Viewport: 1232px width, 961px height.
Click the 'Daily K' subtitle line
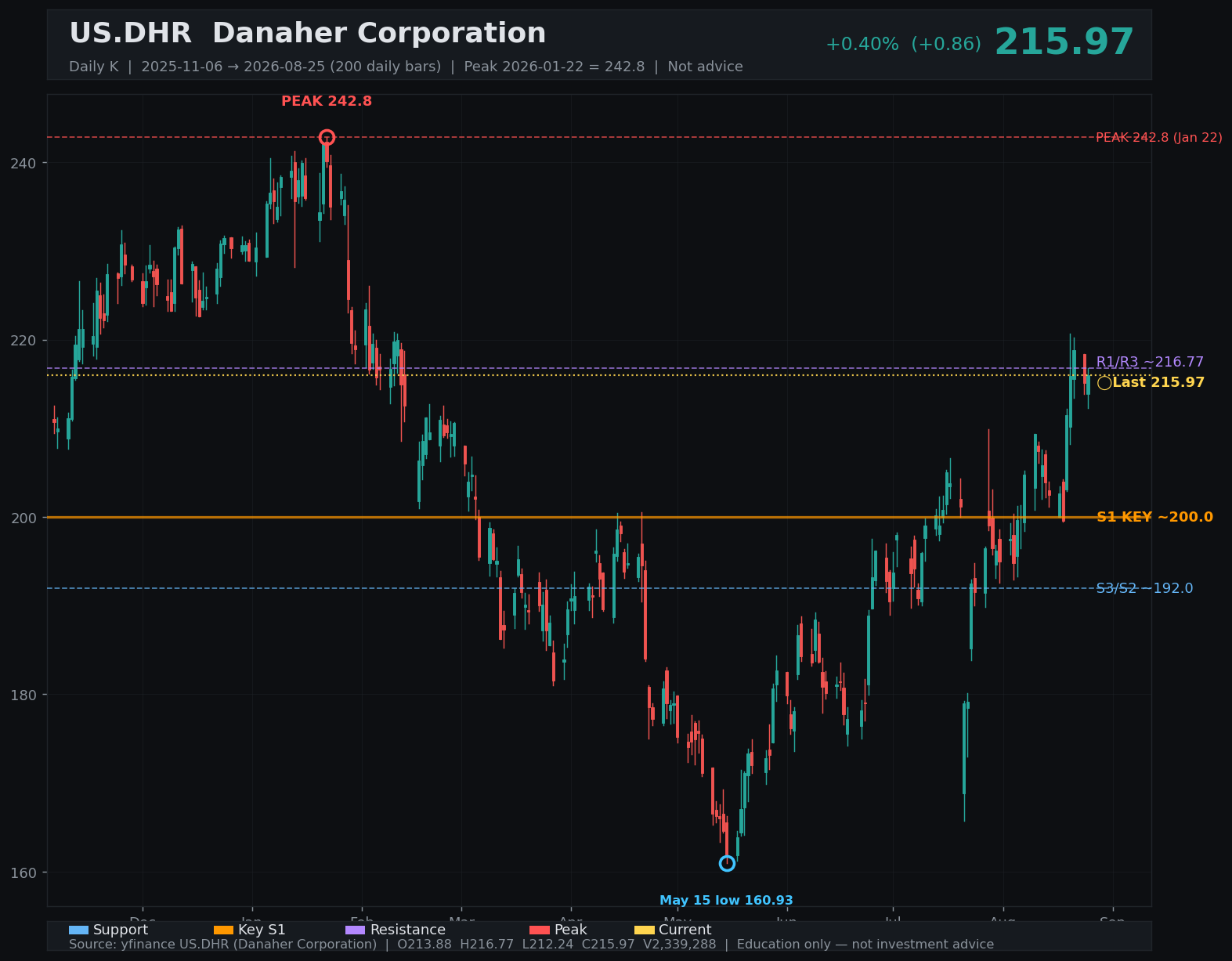[406, 67]
